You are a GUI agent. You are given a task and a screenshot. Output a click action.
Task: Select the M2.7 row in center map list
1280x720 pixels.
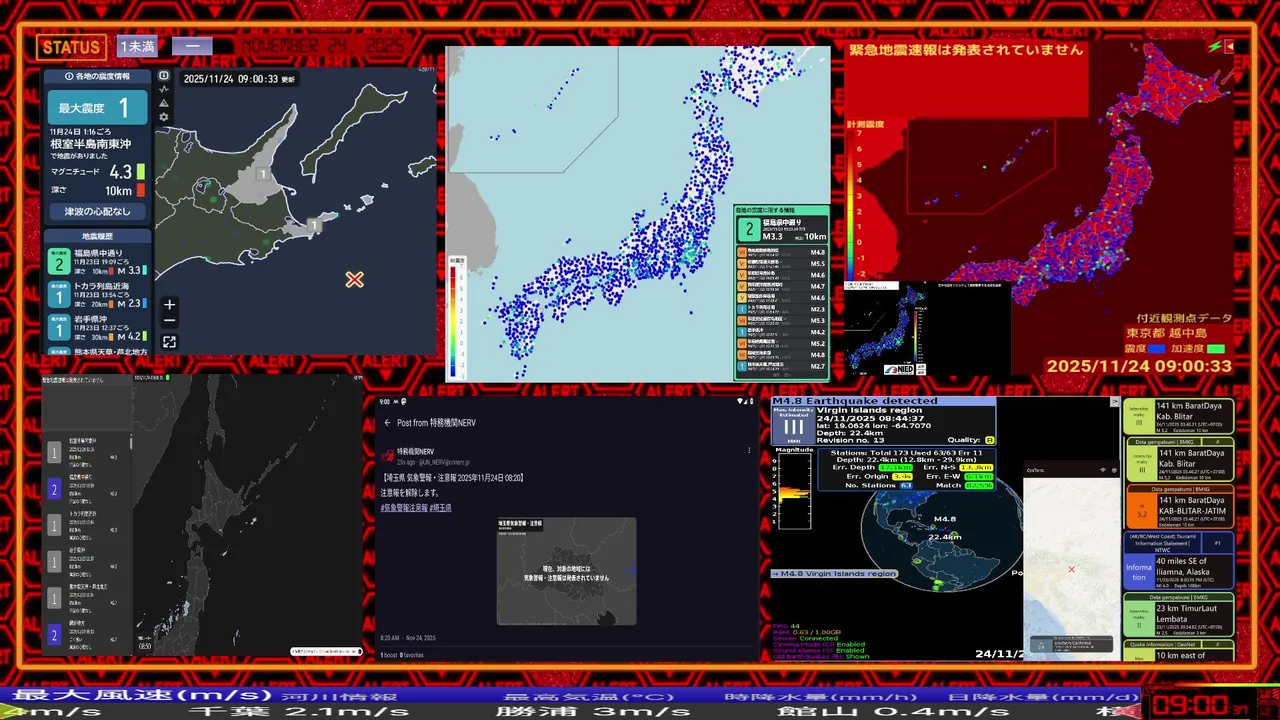point(782,367)
